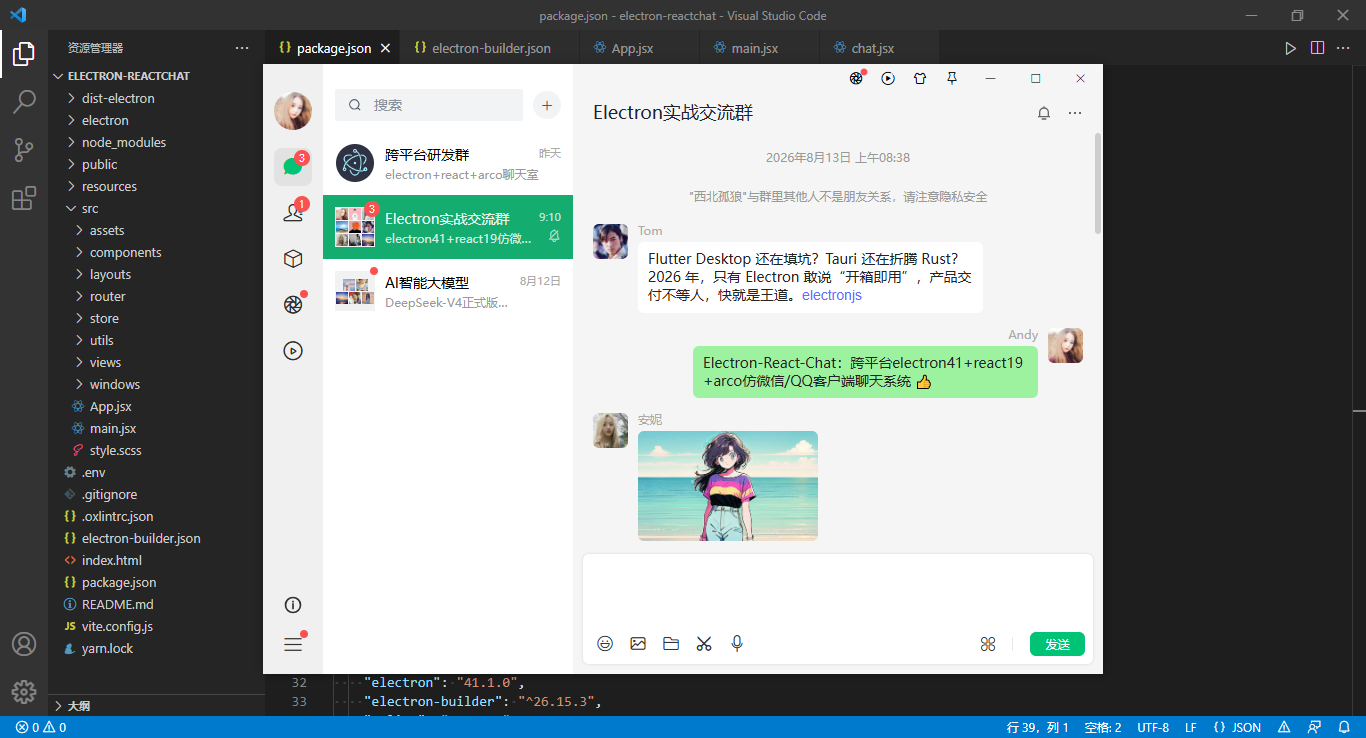
Task: Click Tom's avatar in the conversation
Action: pos(610,241)
